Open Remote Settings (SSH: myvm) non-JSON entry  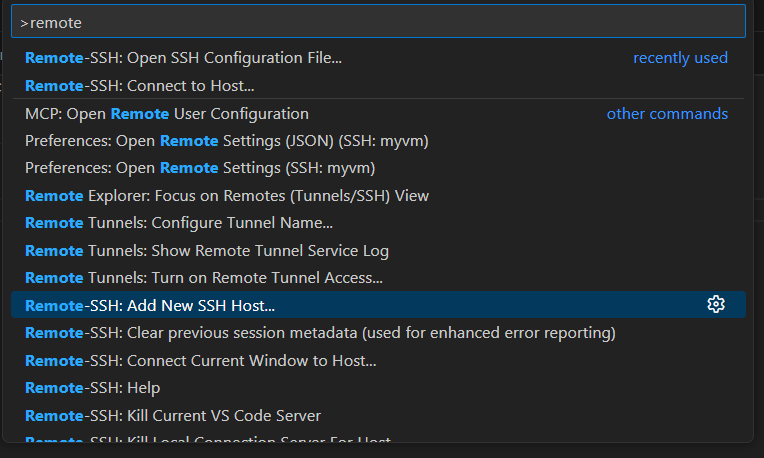pos(200,168)
